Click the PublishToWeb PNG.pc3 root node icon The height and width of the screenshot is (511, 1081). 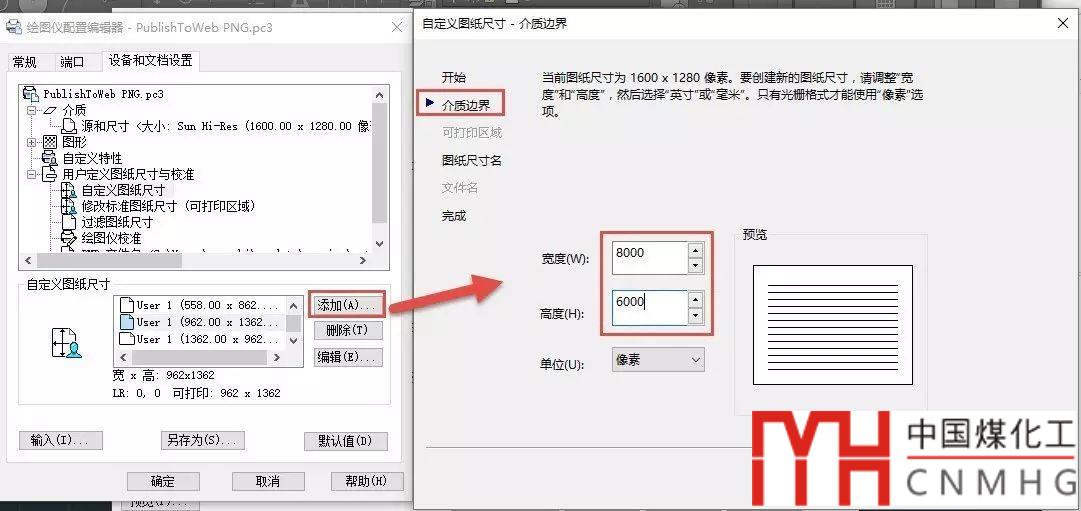click(31, 94)
